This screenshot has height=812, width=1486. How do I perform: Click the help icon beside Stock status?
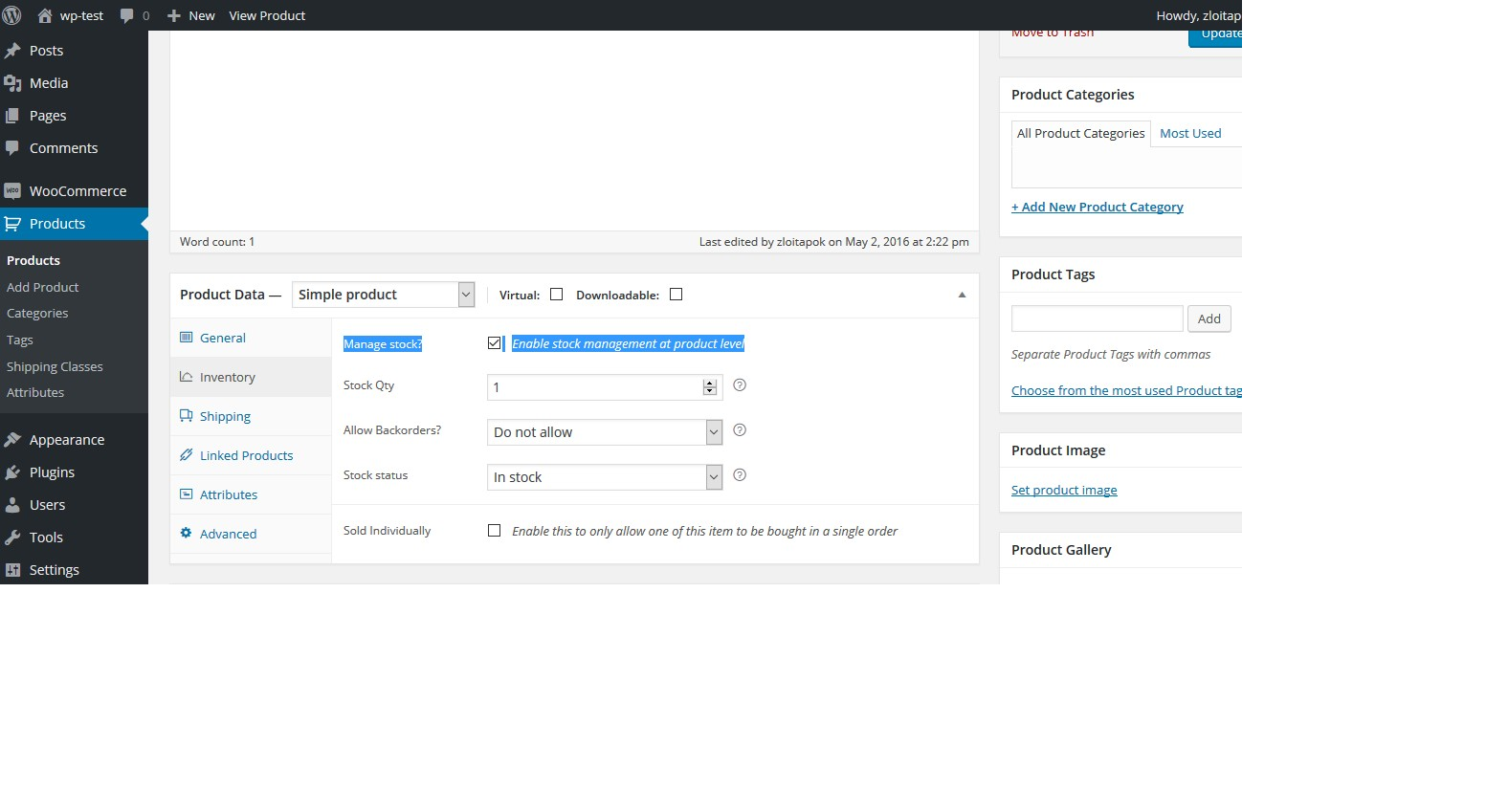click(x=740, y=475)
